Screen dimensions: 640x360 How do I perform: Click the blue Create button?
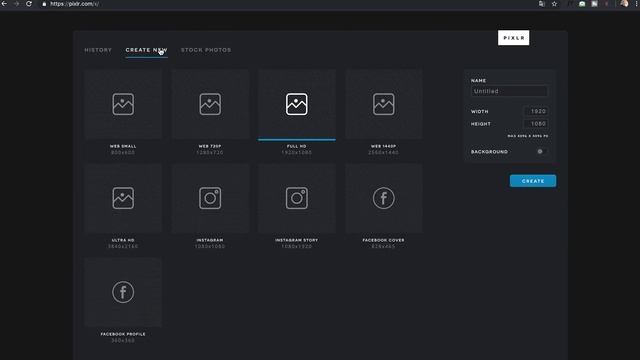(533, 181)
